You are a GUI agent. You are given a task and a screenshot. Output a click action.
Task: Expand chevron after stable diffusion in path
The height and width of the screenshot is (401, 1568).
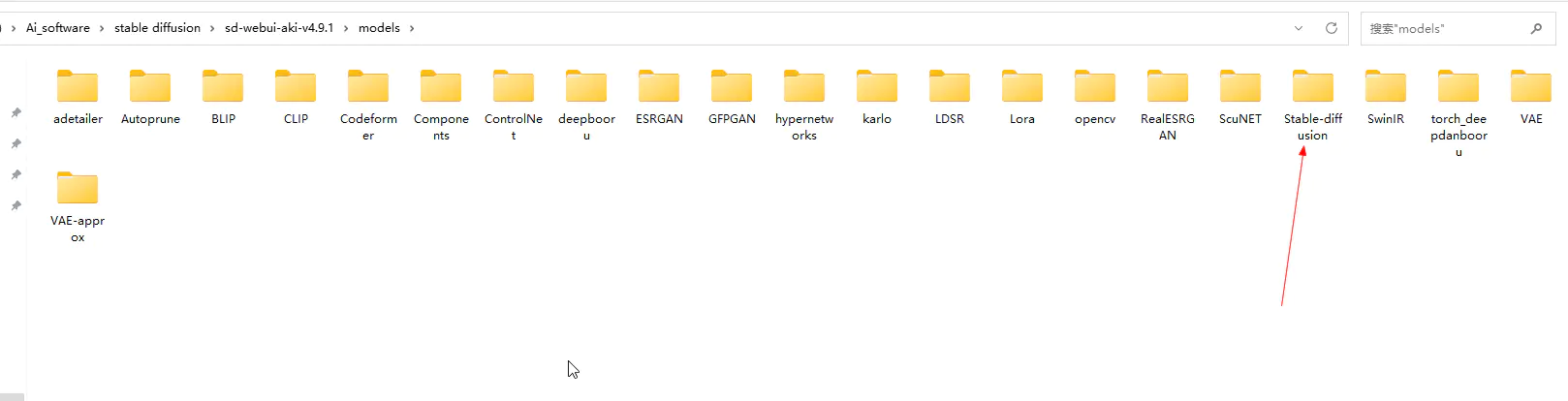(212, 28)
